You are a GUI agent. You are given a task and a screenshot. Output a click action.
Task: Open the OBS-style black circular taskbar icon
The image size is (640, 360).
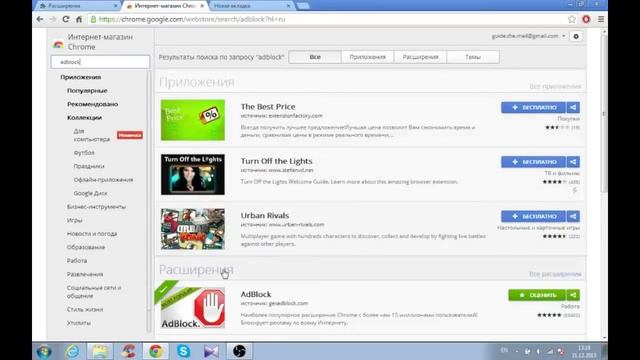[239, 351]
